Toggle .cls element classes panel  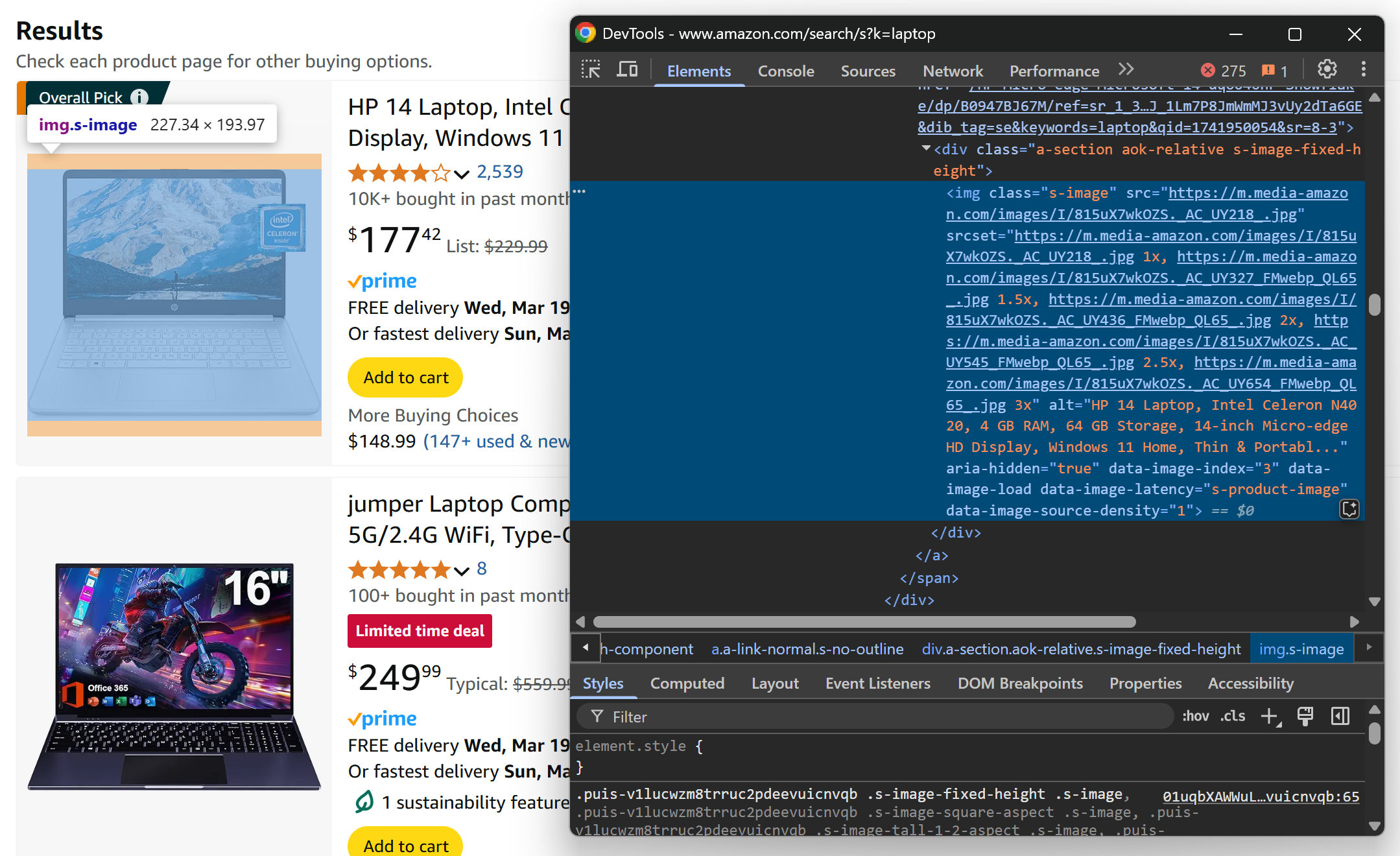coord(1233,716)
